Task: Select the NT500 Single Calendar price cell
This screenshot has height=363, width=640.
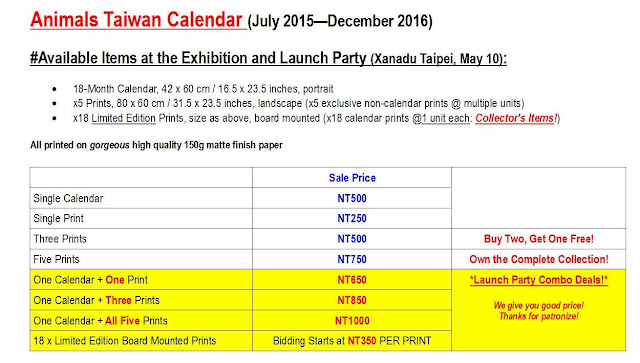Action: pyautogui.click(x=352, y=198)
